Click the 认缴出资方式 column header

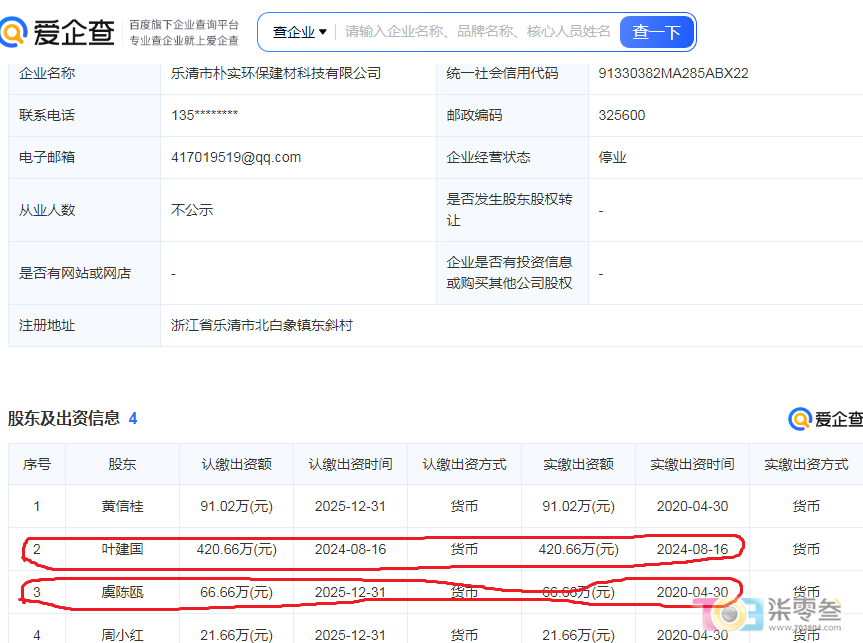464,464
